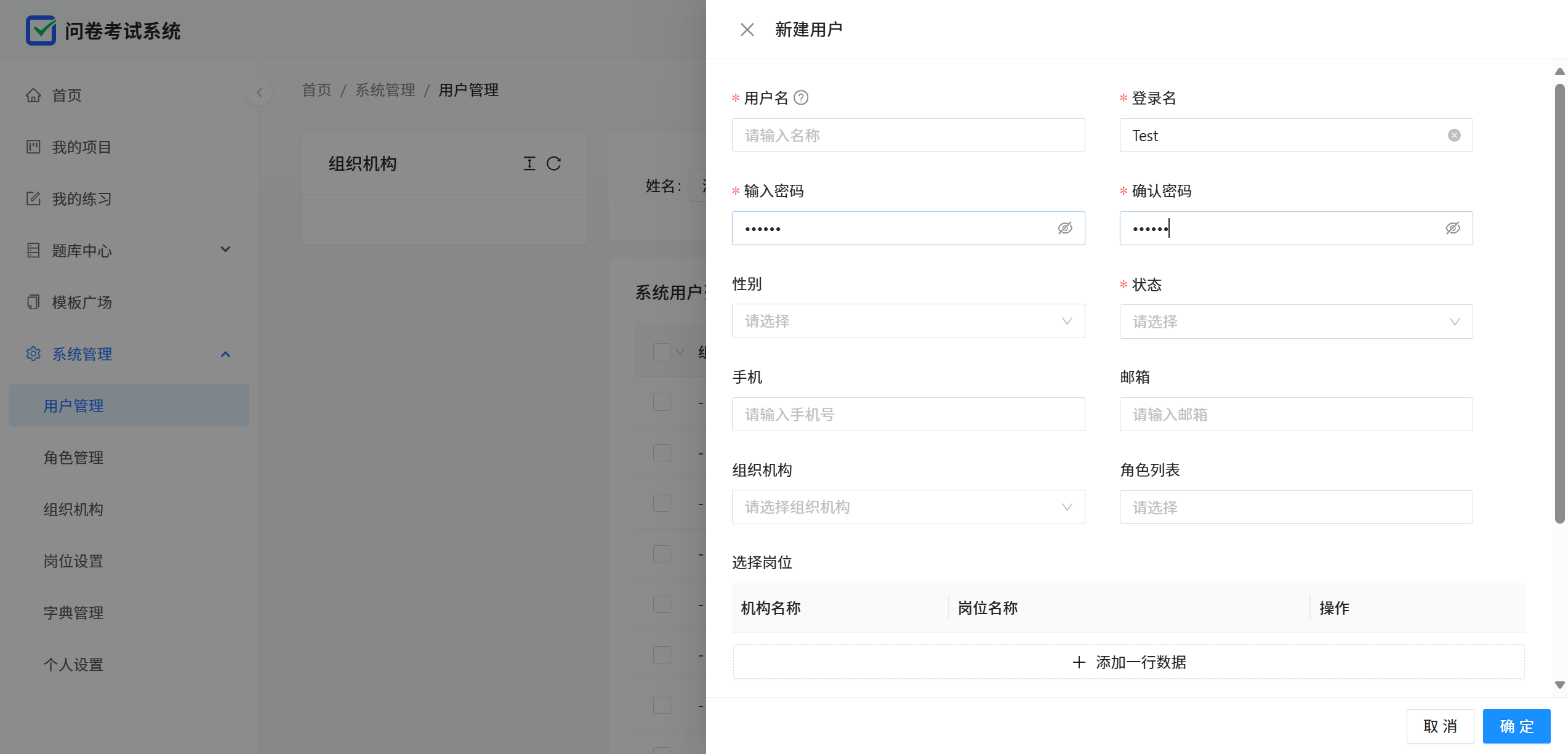
Task: Click the 取消 button
Action: [1439, 726]
